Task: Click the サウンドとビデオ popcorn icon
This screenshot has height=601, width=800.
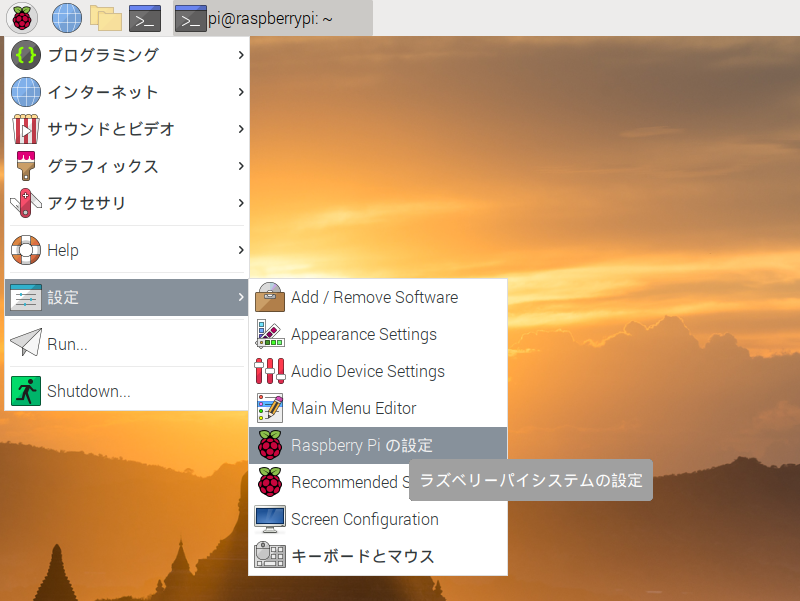Action: click(x=26, y=129)
